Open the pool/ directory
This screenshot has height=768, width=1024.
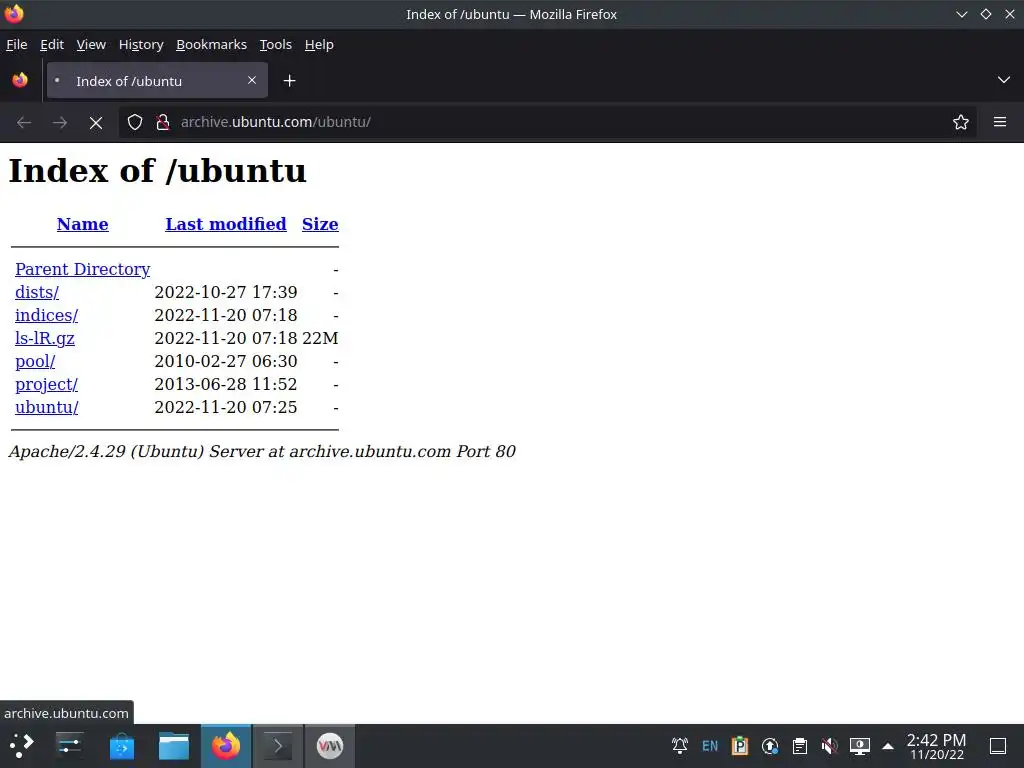point(35,361)
